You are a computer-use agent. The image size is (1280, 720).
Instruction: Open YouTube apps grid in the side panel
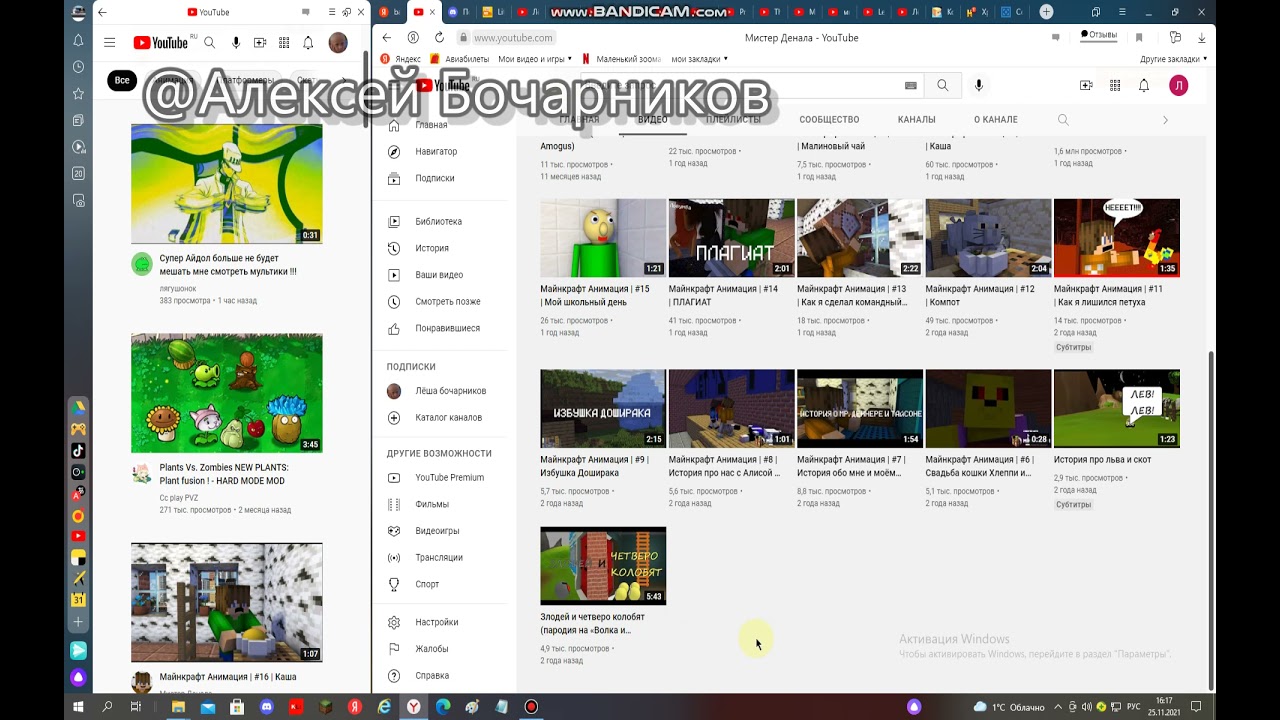pyautogui.click(x=284, y=43)
